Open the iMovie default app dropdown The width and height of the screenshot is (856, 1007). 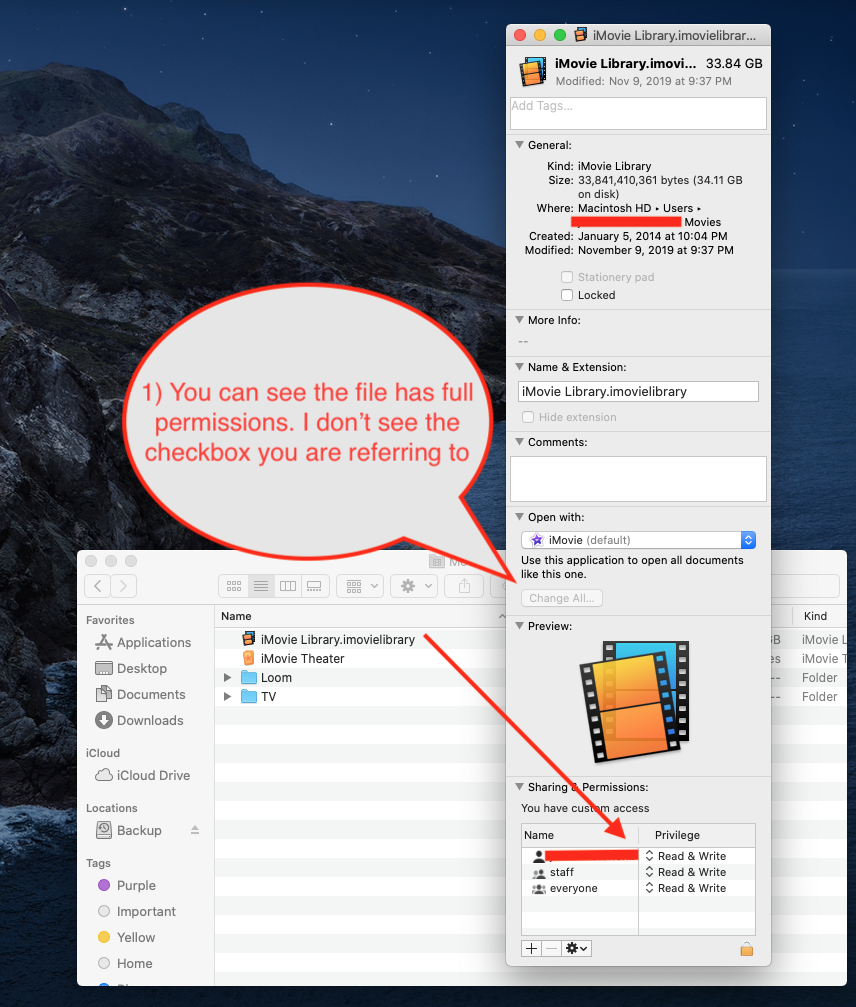[x=638, y=540]
